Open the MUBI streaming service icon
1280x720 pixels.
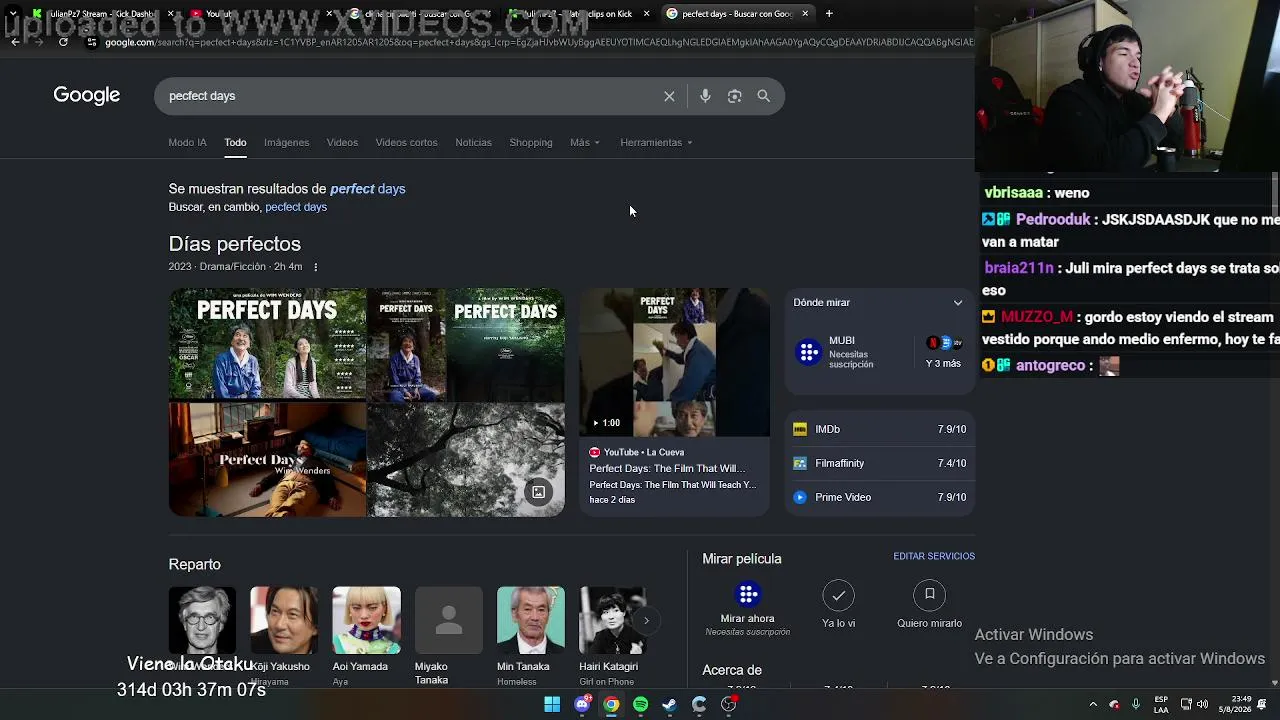tap(808, 352)
